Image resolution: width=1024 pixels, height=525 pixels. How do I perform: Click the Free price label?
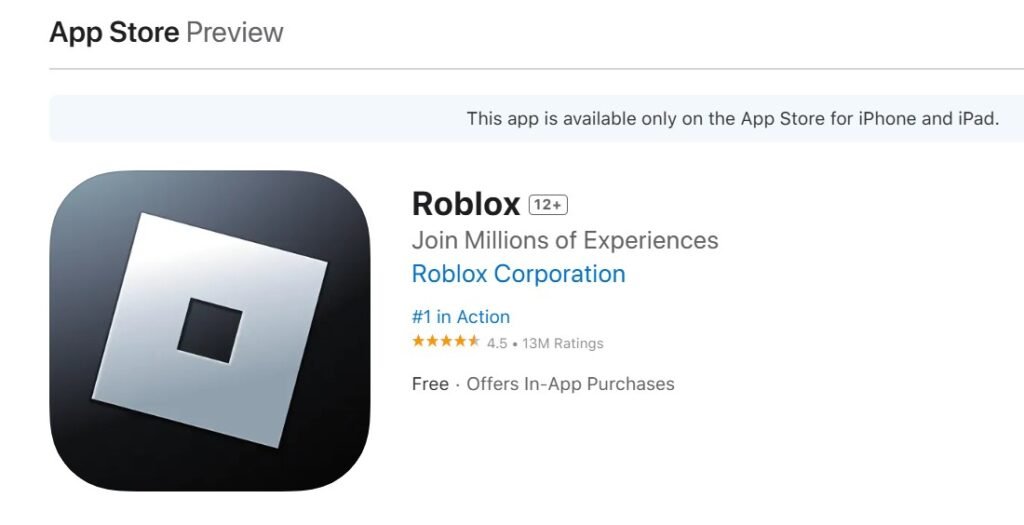tap(430, 384)
